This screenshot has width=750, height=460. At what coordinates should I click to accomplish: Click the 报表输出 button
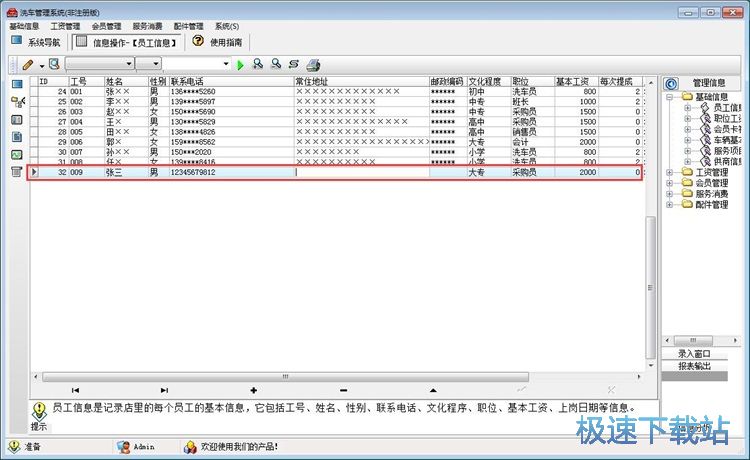click(695, 366)
